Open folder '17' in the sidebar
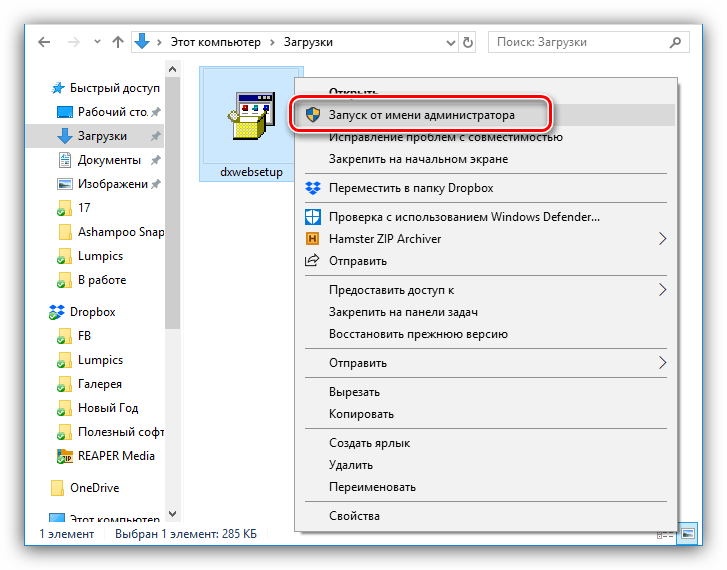The width and height of the screenshot is (727, 570). click(84, 208)
